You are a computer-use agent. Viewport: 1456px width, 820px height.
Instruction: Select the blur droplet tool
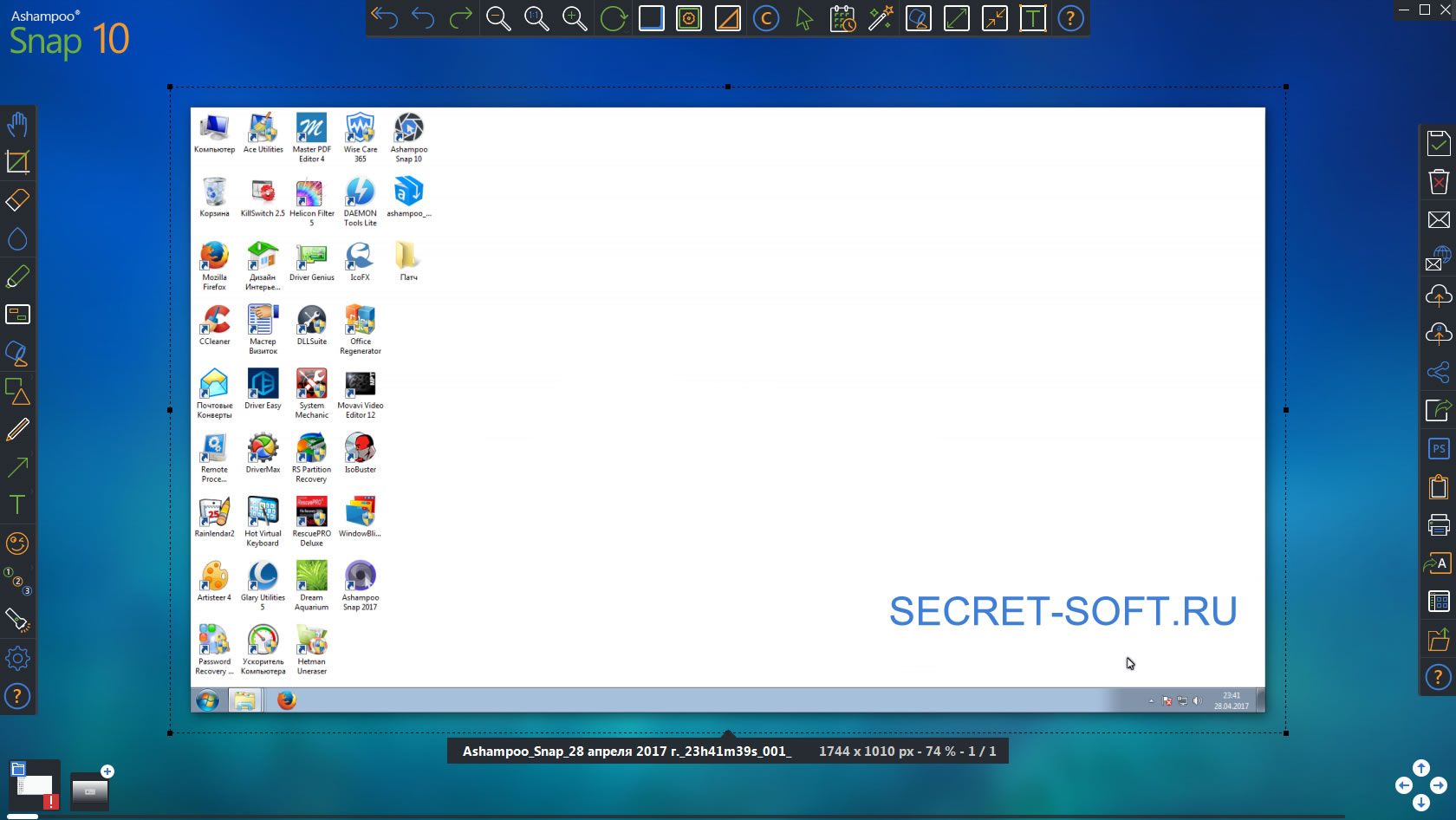click(x=17, y=238)
